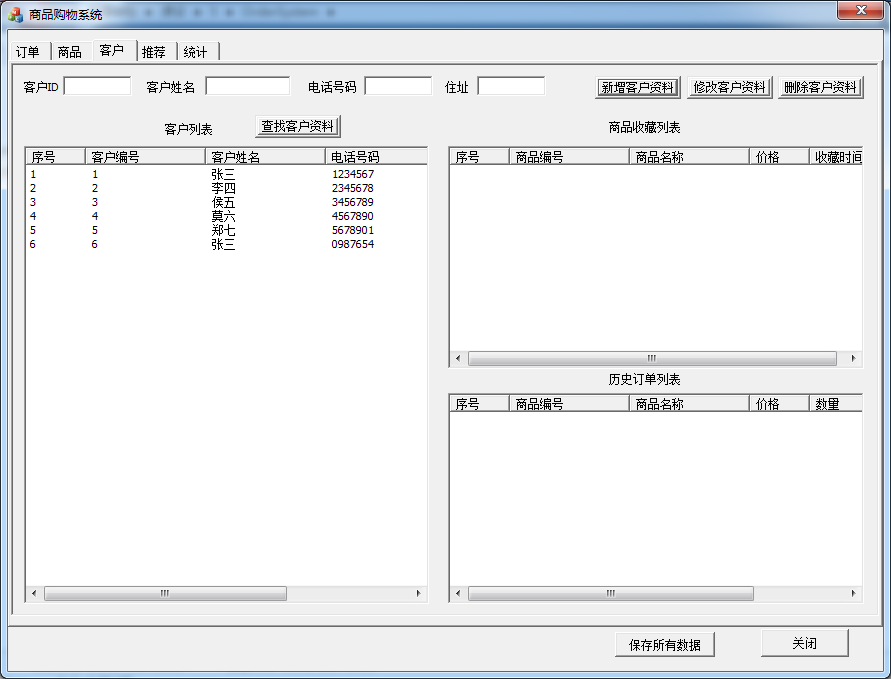Click phone number 3456789 cell
This screenshot has height=679, width=891.
point(353,202)
